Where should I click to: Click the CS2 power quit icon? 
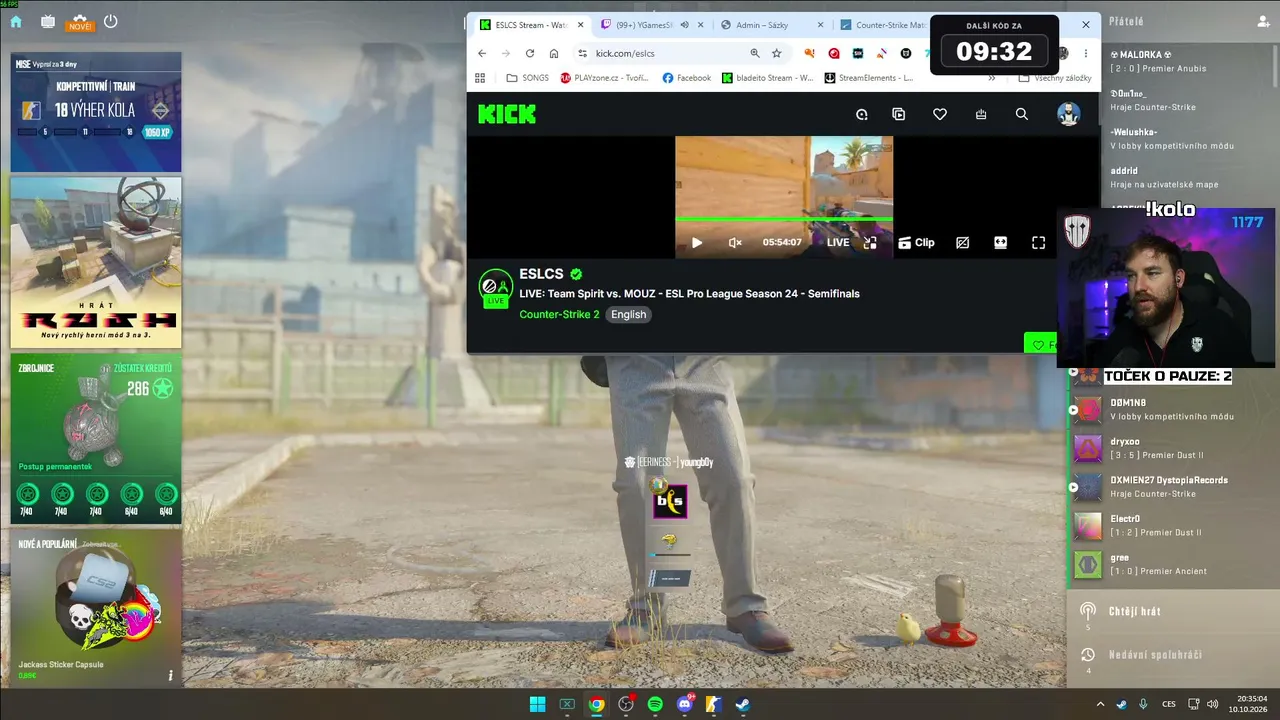coord(111,21)
